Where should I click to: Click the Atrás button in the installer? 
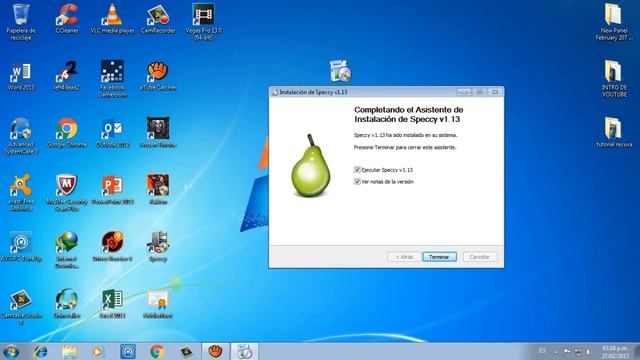pyautogui.click(x=404, y=257)
